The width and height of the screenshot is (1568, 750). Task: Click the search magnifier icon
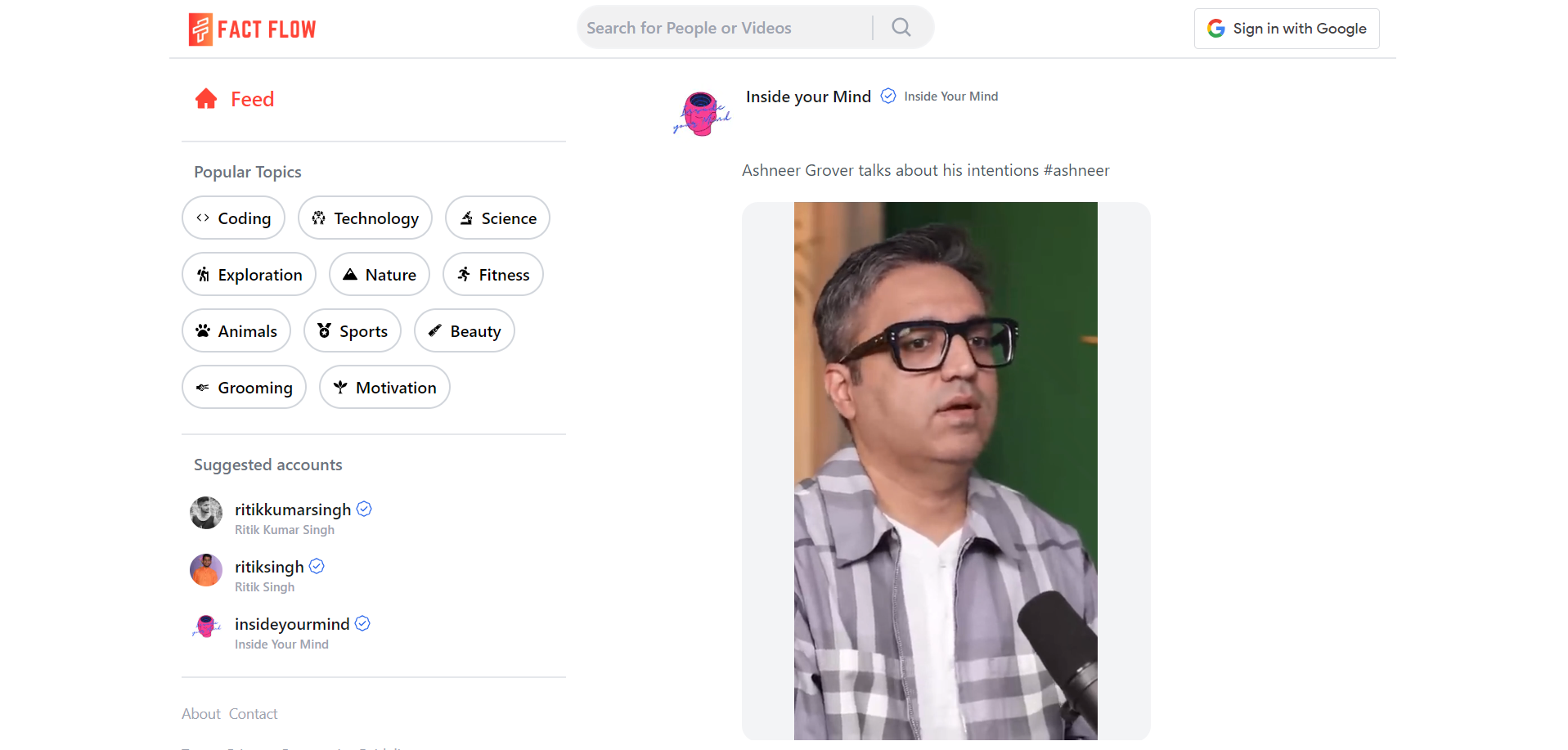pos(900,27)
